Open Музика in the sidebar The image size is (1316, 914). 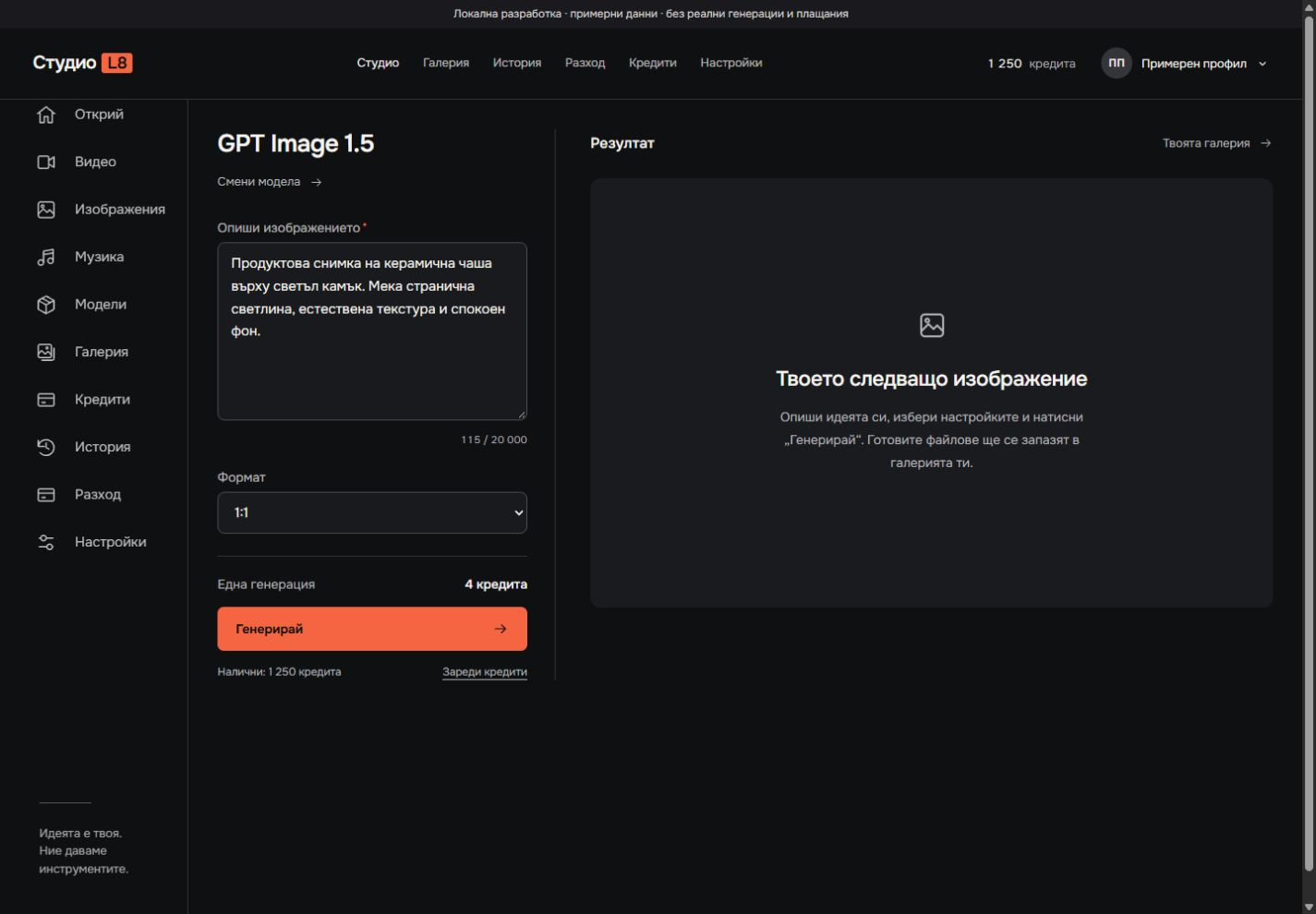(99, 257)
